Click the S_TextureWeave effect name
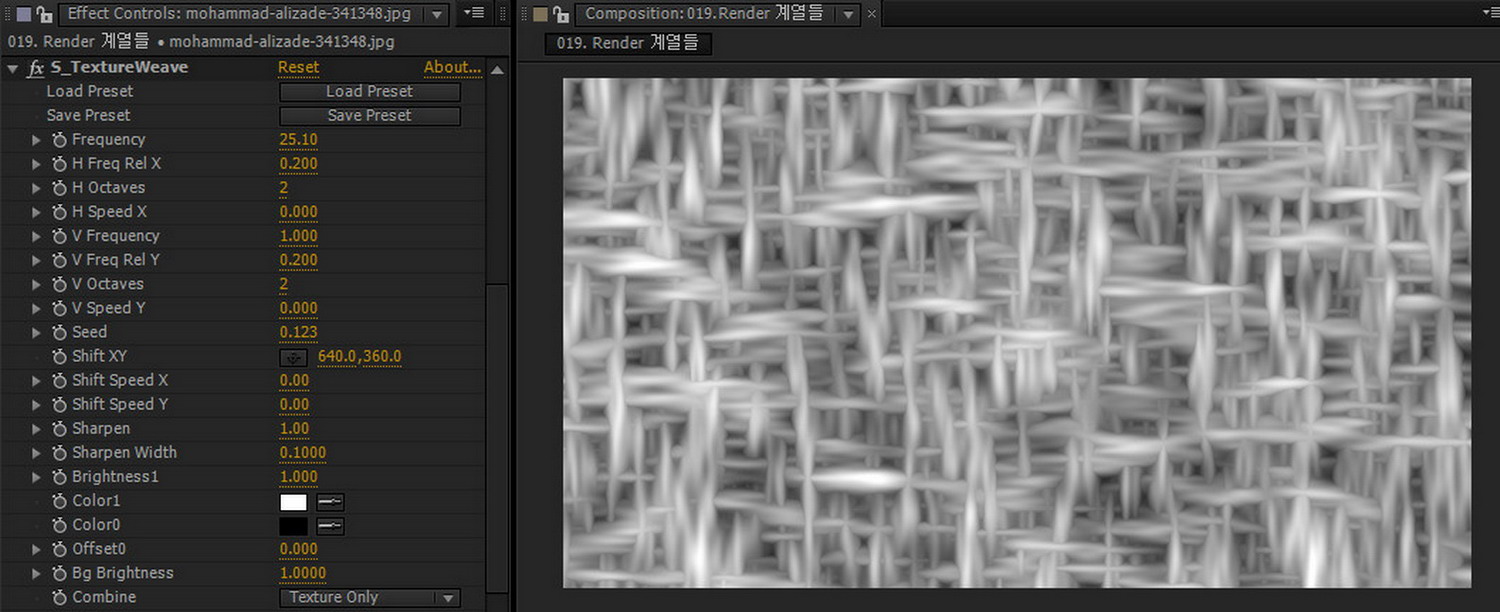The width and height of the screenshot is (1500, 612). tap(119, 68)
